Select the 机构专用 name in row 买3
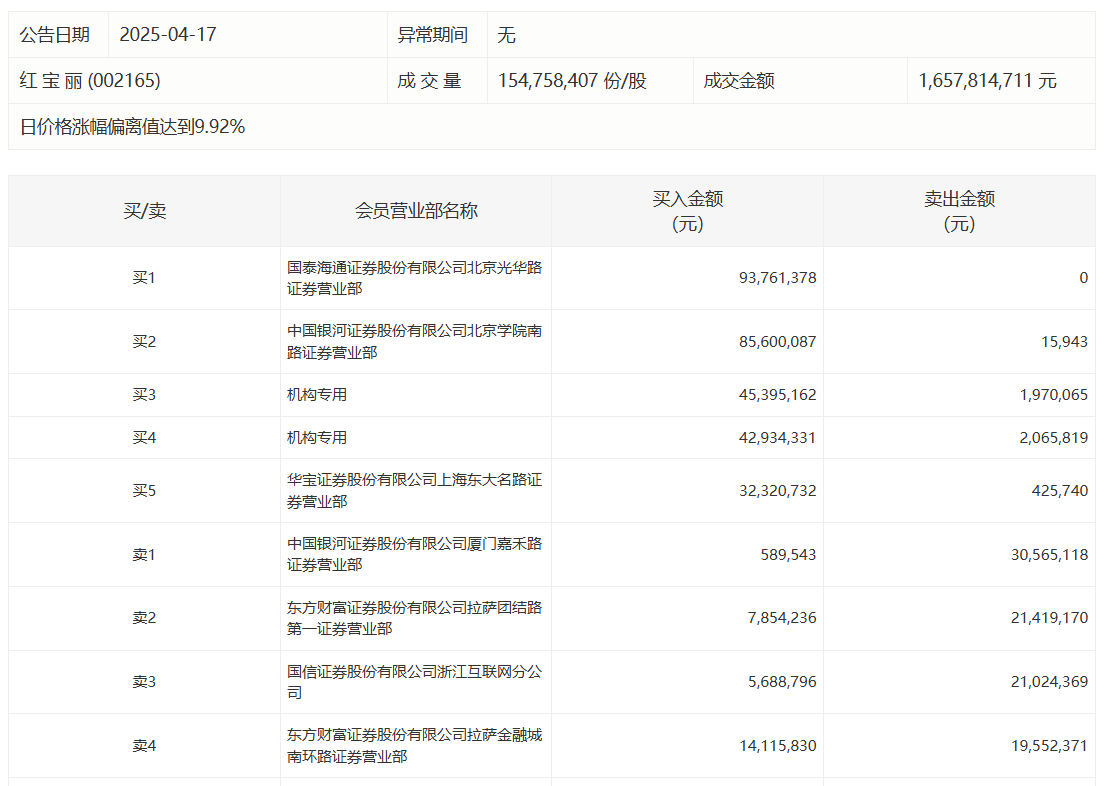Image resolution: width=1106 pixels, height=786 pixels. coord(317,395)
